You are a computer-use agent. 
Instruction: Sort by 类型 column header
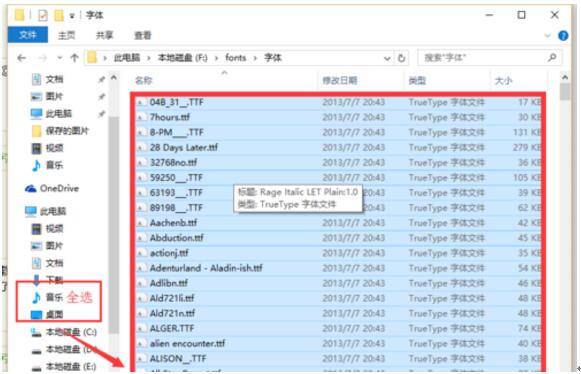point(417,80)
